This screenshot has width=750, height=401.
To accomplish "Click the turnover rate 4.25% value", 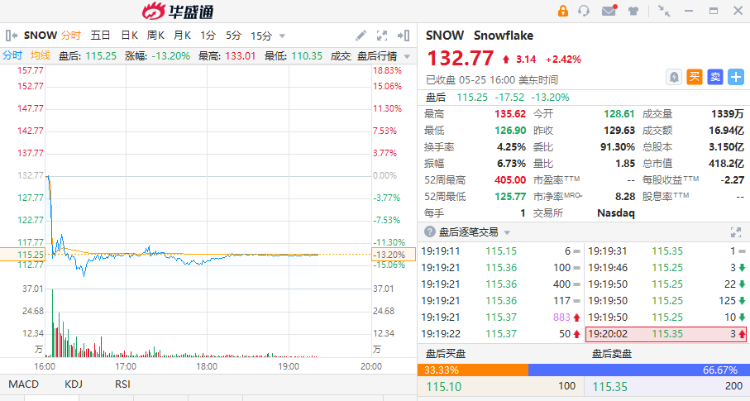I will pos(511,147).
